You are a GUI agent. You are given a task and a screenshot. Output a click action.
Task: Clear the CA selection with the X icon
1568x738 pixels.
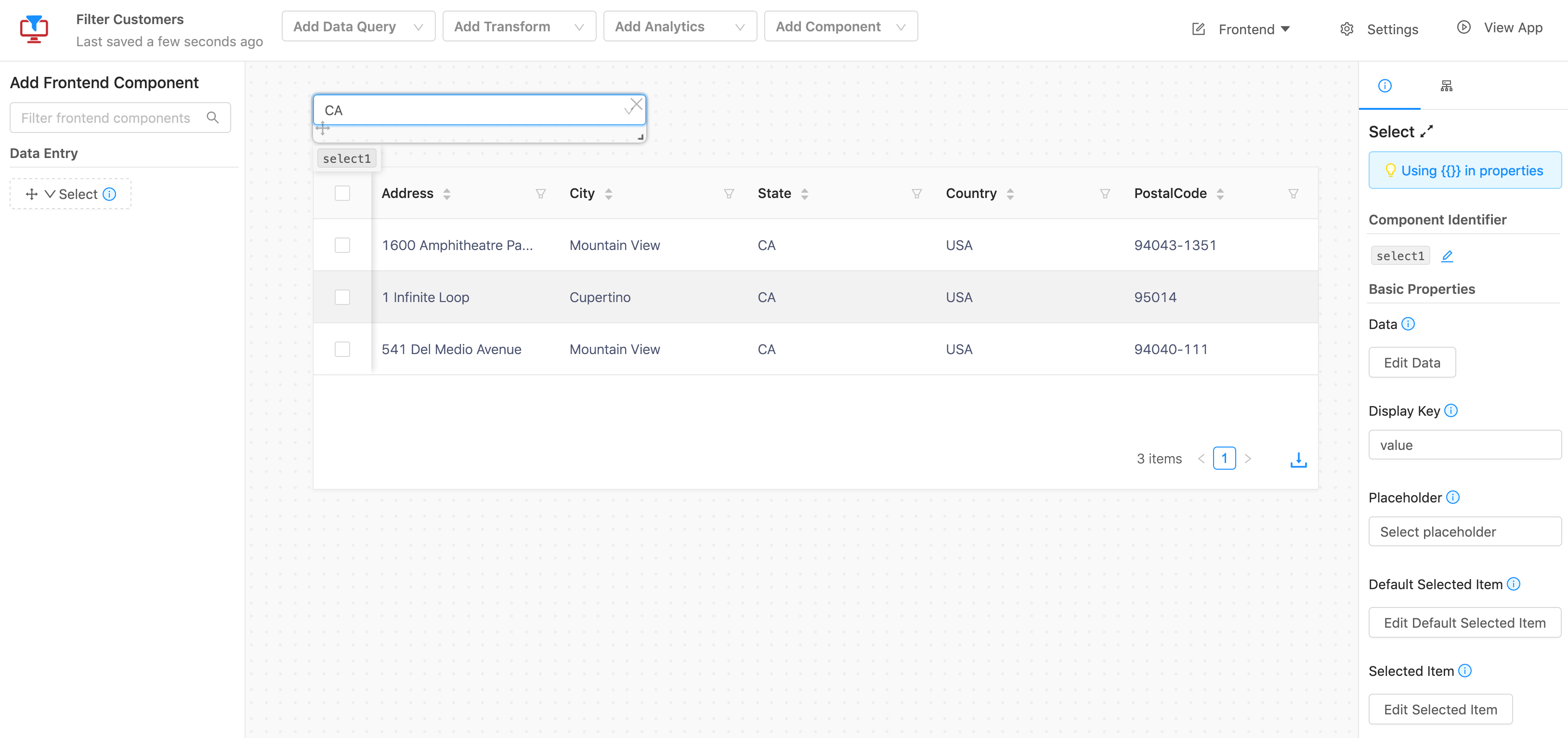pyautogui.click(x=637, y=104)
